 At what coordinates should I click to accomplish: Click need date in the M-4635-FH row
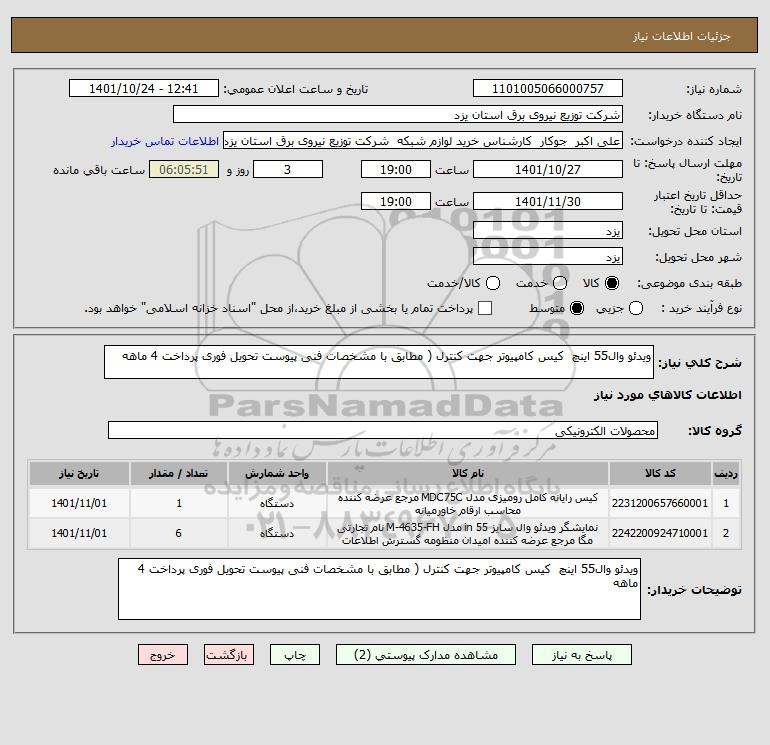(79, 533)
